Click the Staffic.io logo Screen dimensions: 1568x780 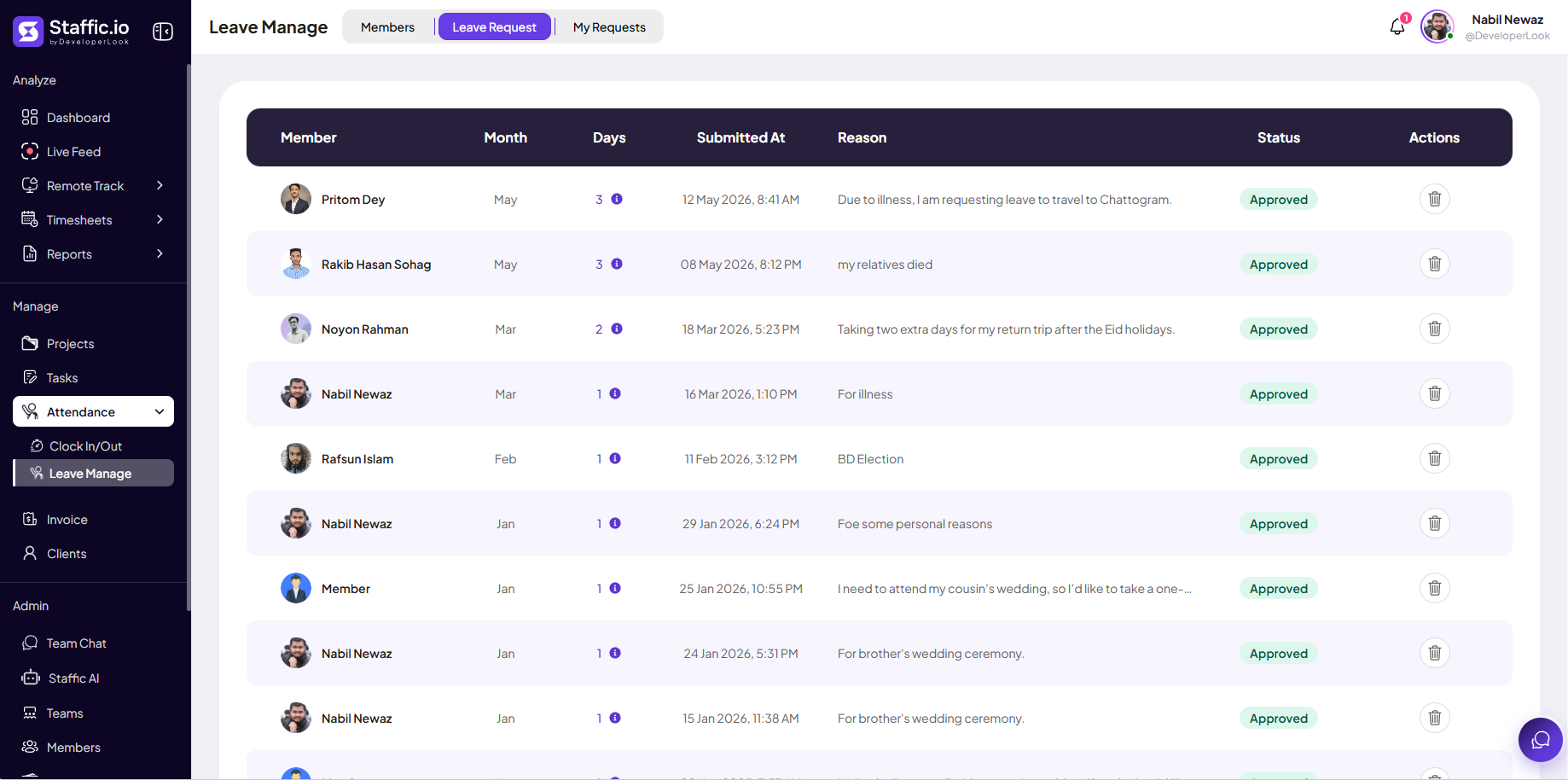[x=72, y=32]
